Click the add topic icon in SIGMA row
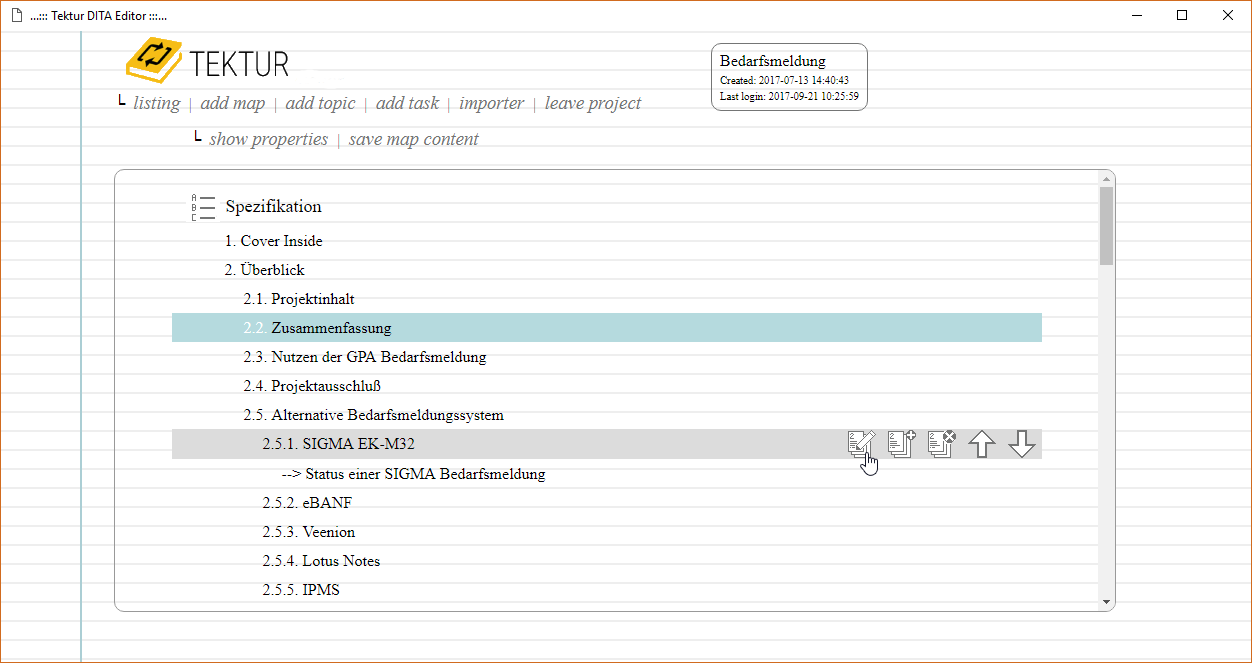Image resolution: width=1252 pixels, height=663 pixels. [902, 443]
